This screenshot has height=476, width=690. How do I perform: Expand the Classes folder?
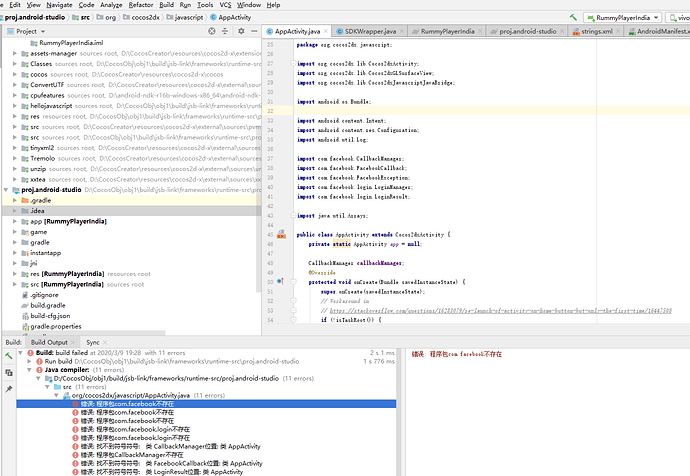pos(15,64)
